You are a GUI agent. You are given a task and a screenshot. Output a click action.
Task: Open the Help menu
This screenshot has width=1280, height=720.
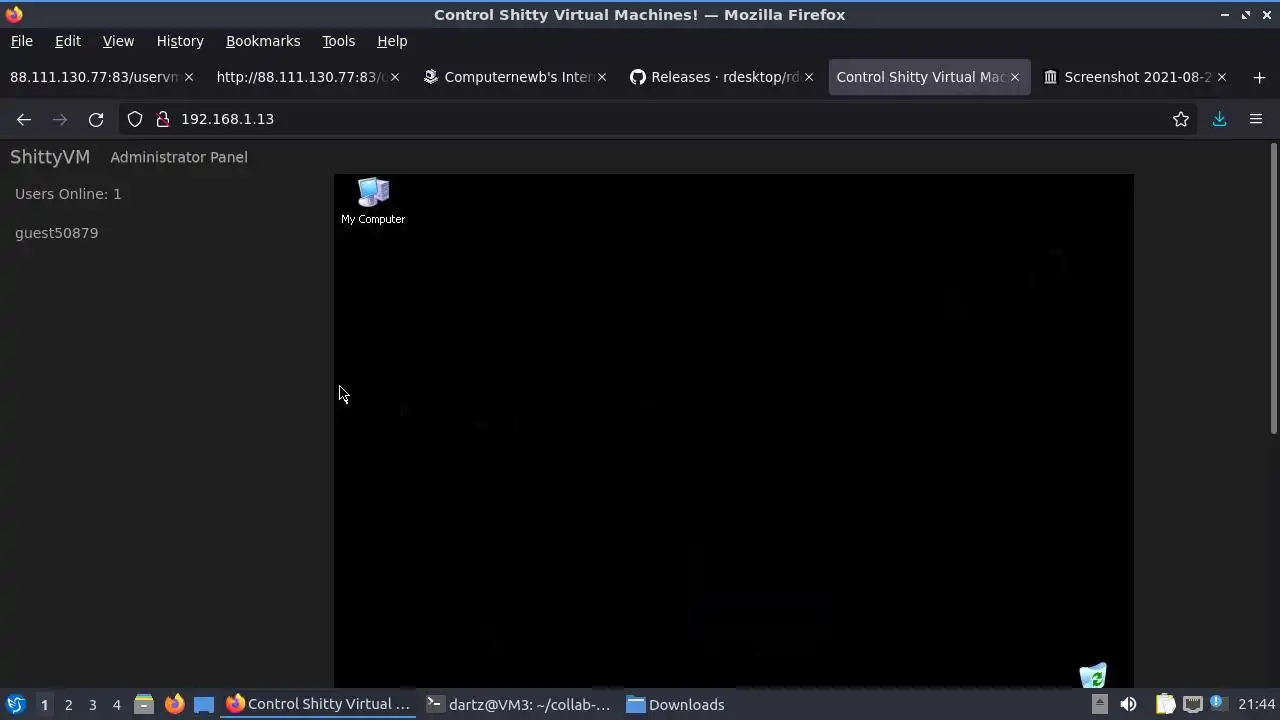[392, 41]
